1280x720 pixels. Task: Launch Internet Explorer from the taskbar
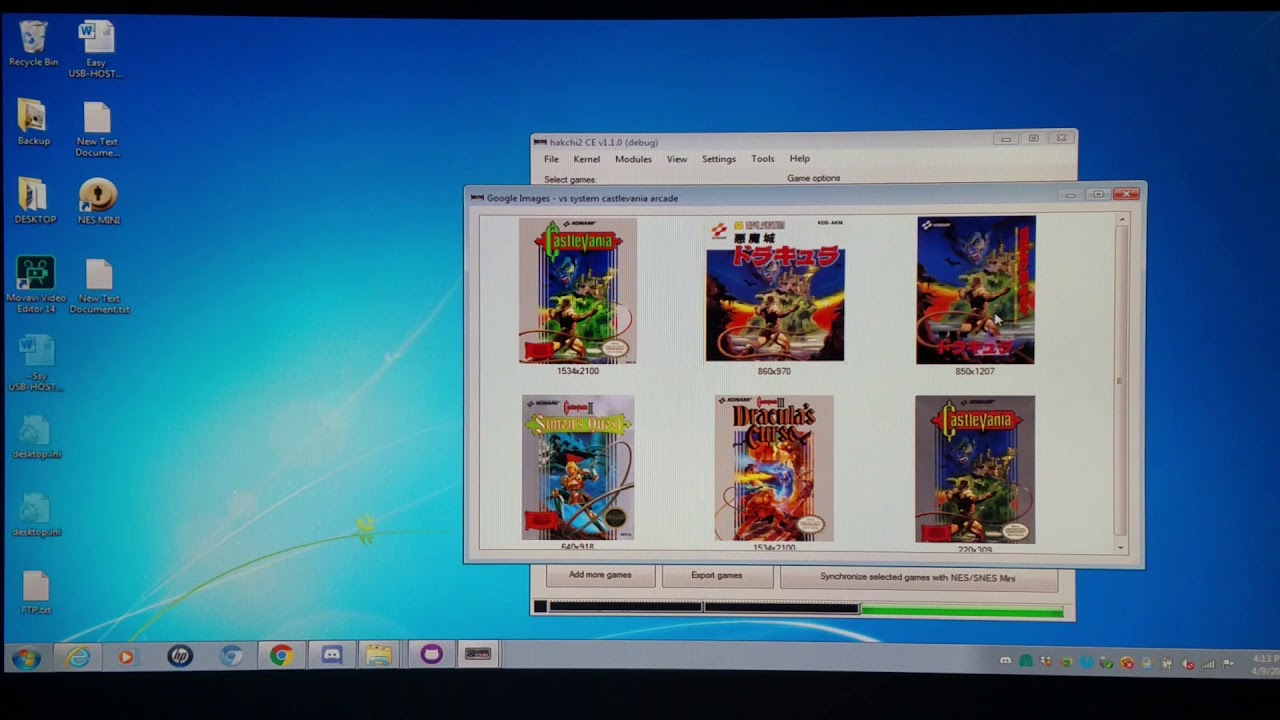(78, 657)
